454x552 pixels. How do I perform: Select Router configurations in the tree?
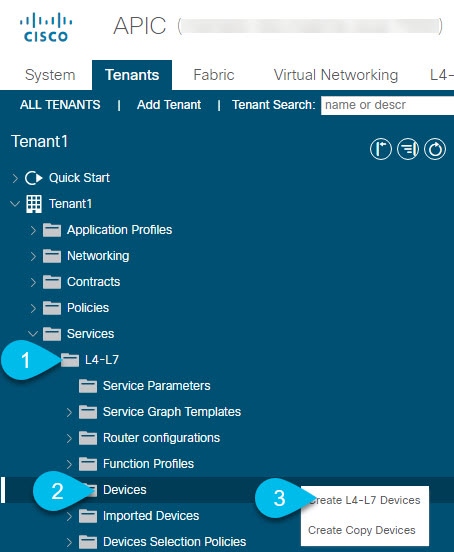(x=161, y=438)
